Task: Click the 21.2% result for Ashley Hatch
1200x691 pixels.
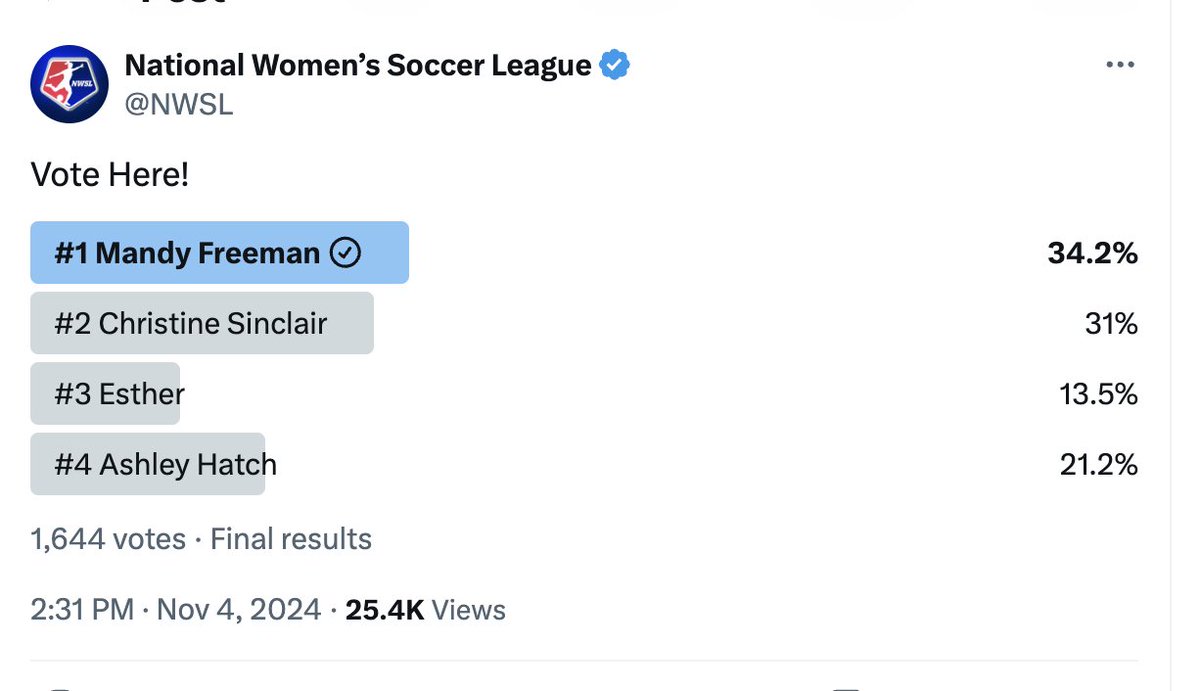Action: [1098, 465]
